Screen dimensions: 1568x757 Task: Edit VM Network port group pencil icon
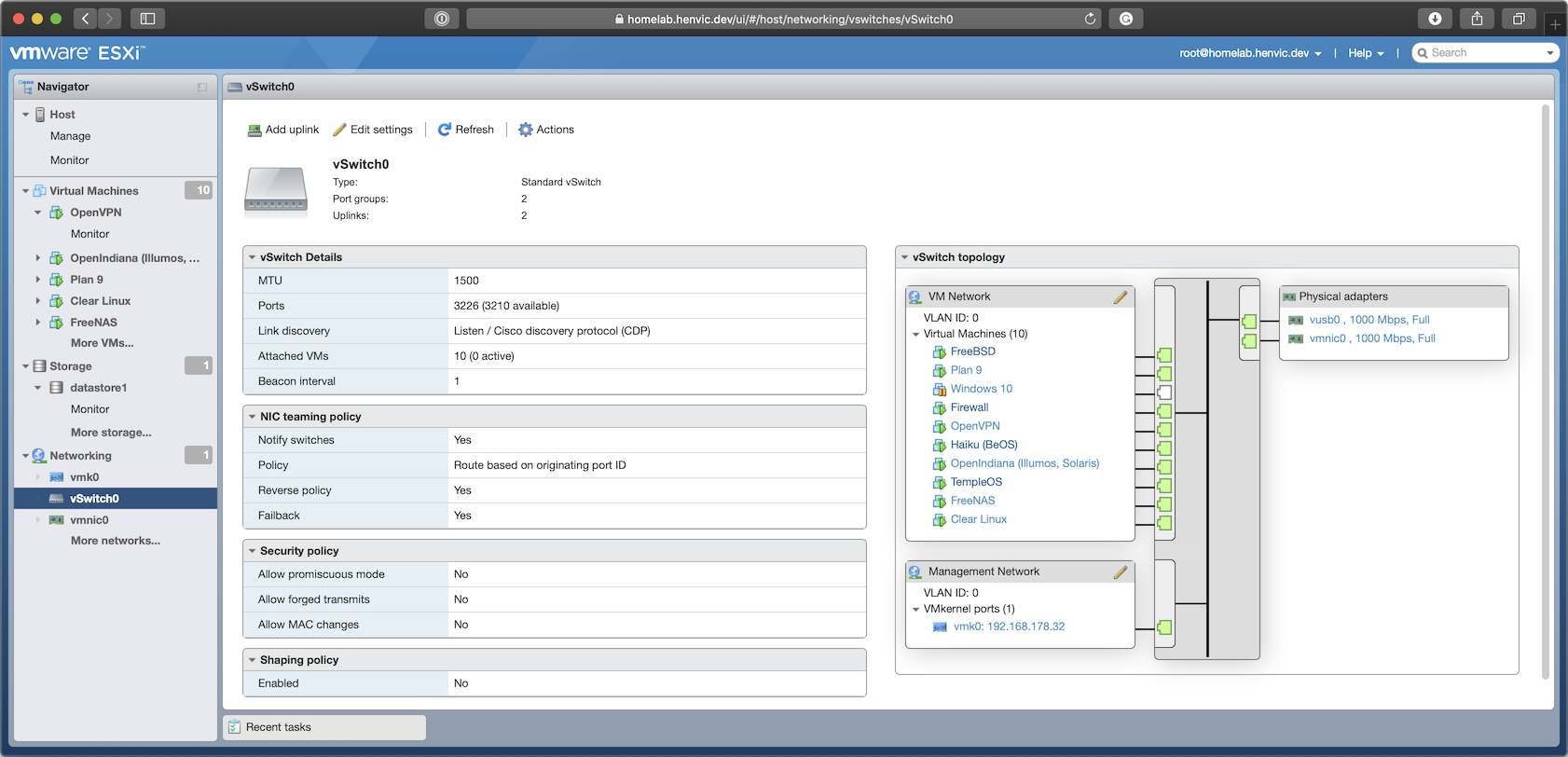1121,297
